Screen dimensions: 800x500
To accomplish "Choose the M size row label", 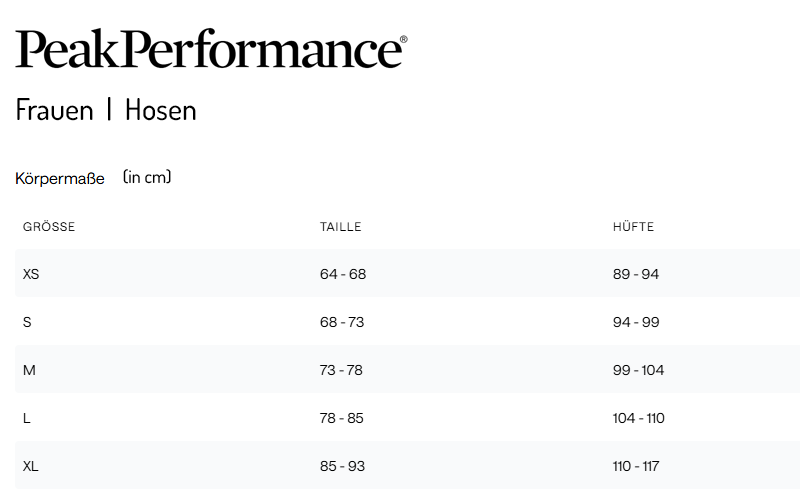I will click(x=29, y=370).
